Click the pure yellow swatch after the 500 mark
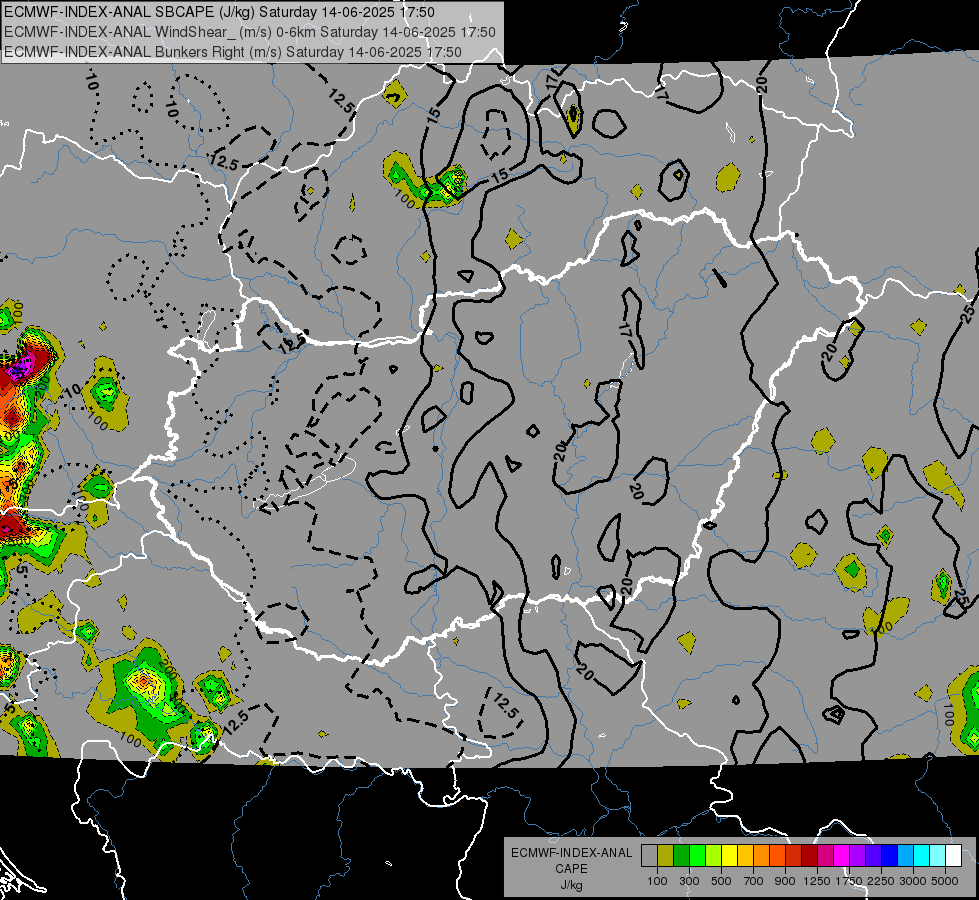 point(729,855)
